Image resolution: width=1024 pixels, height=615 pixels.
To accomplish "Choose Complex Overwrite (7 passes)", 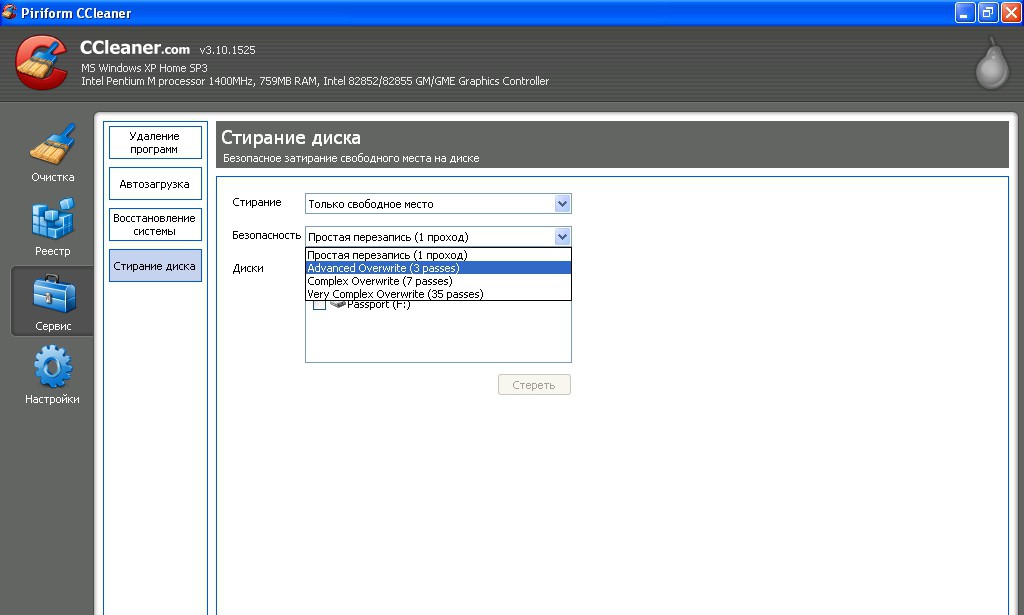I will (x=438, y=281).
